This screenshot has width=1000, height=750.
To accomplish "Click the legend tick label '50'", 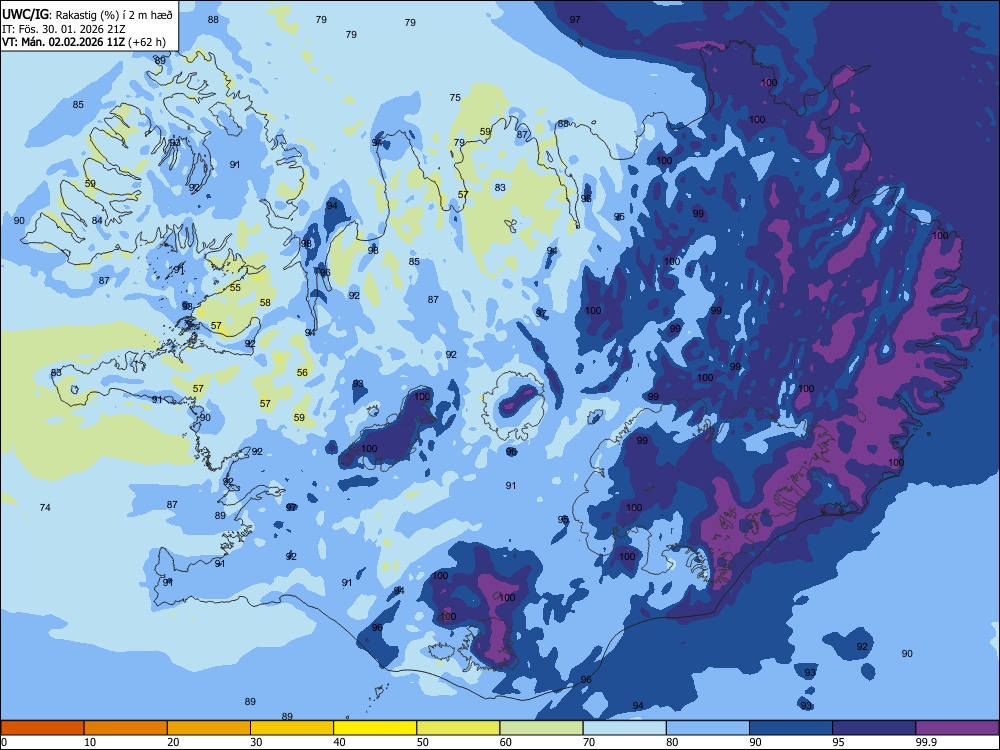I will (423, 742).
